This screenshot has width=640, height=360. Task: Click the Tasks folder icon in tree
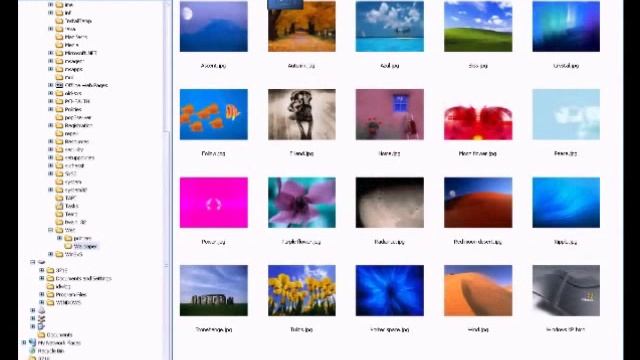point(59,206)
